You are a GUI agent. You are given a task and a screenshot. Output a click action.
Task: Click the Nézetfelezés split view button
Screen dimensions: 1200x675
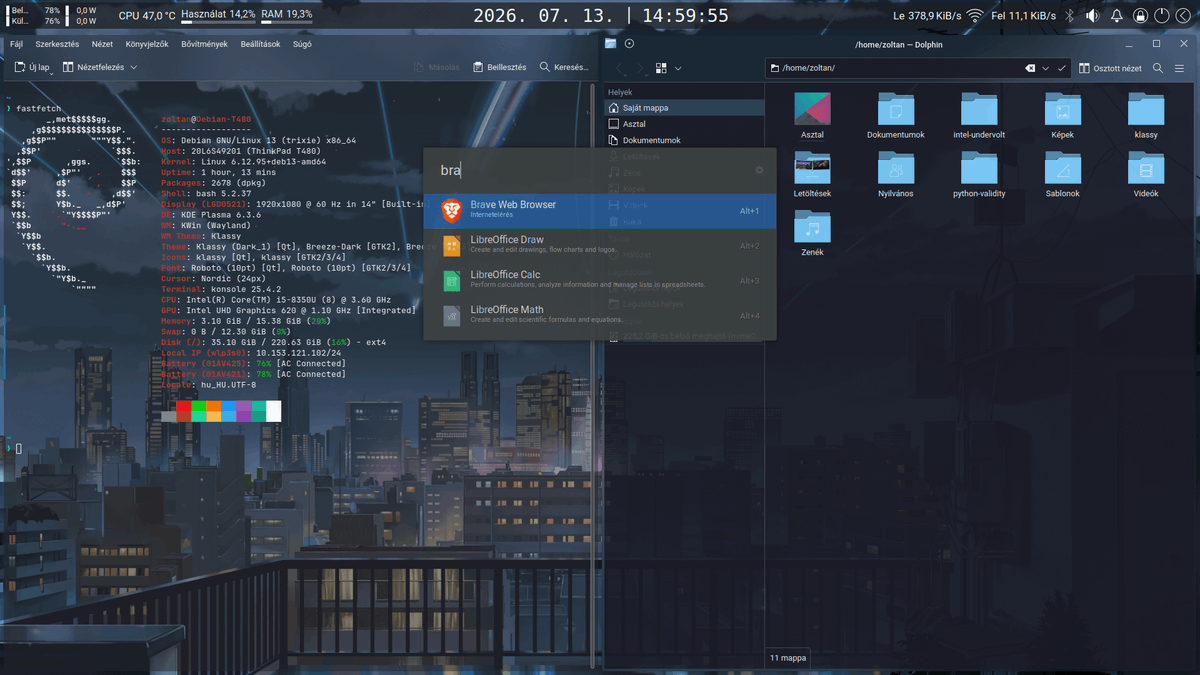point(93,67)
